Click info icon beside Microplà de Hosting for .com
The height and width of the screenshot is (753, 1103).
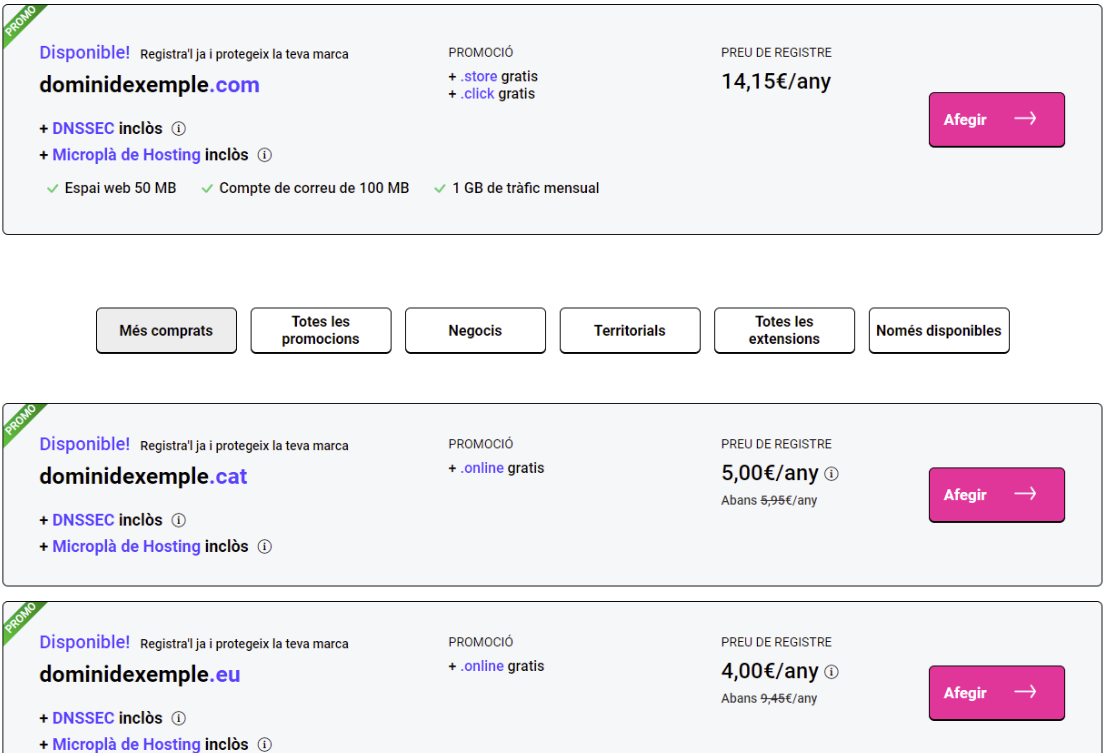(265, 155)
